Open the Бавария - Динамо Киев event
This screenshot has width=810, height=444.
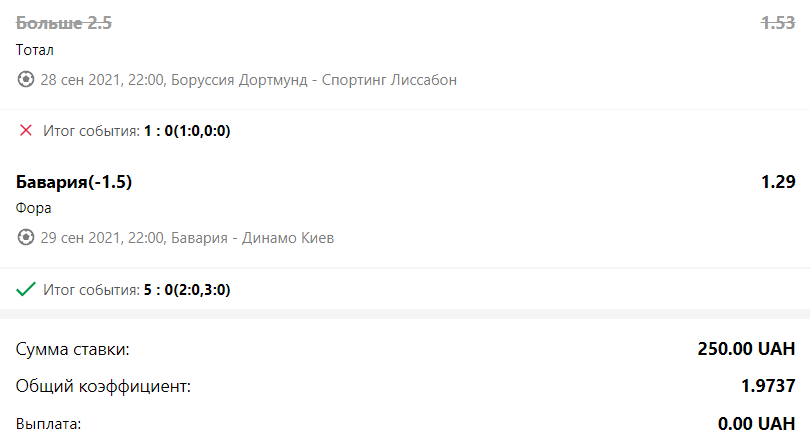(x=187, y=238)
